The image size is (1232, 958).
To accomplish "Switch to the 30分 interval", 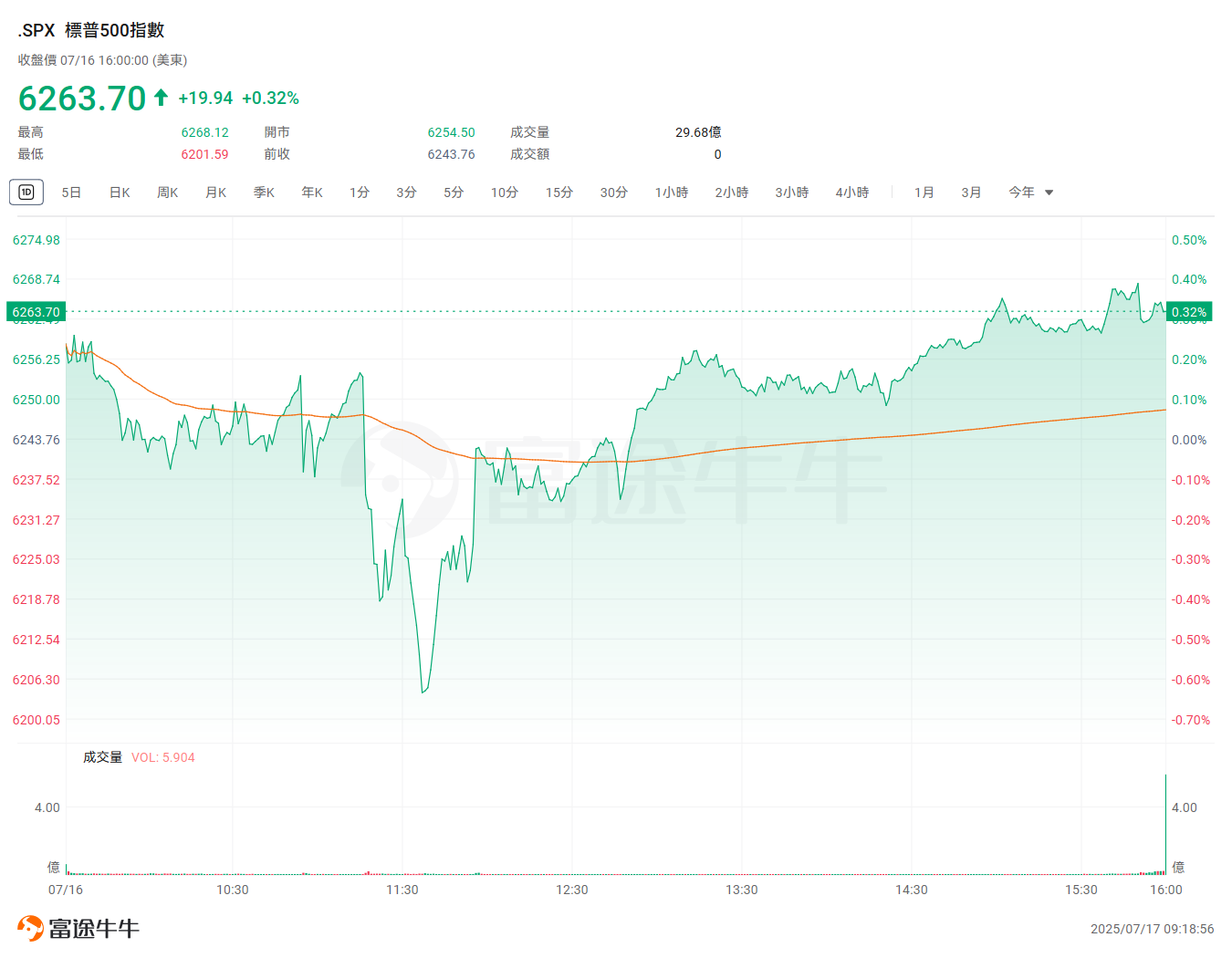I will tap(614, 193).
